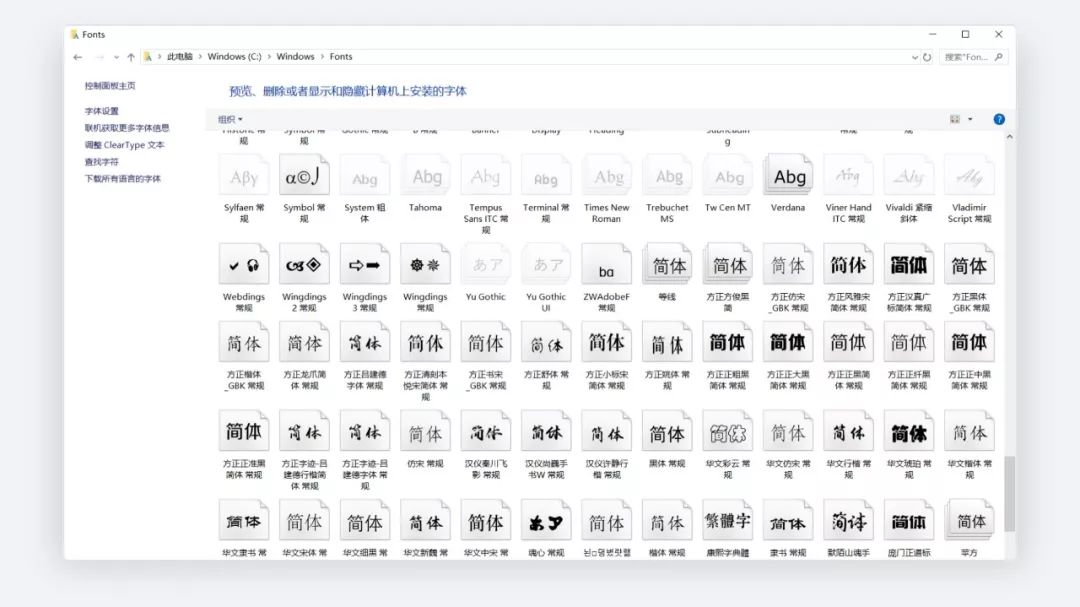Select the Tahoma font icon
The height and width of the screenshot is (607, 1080).
point(425,176)
